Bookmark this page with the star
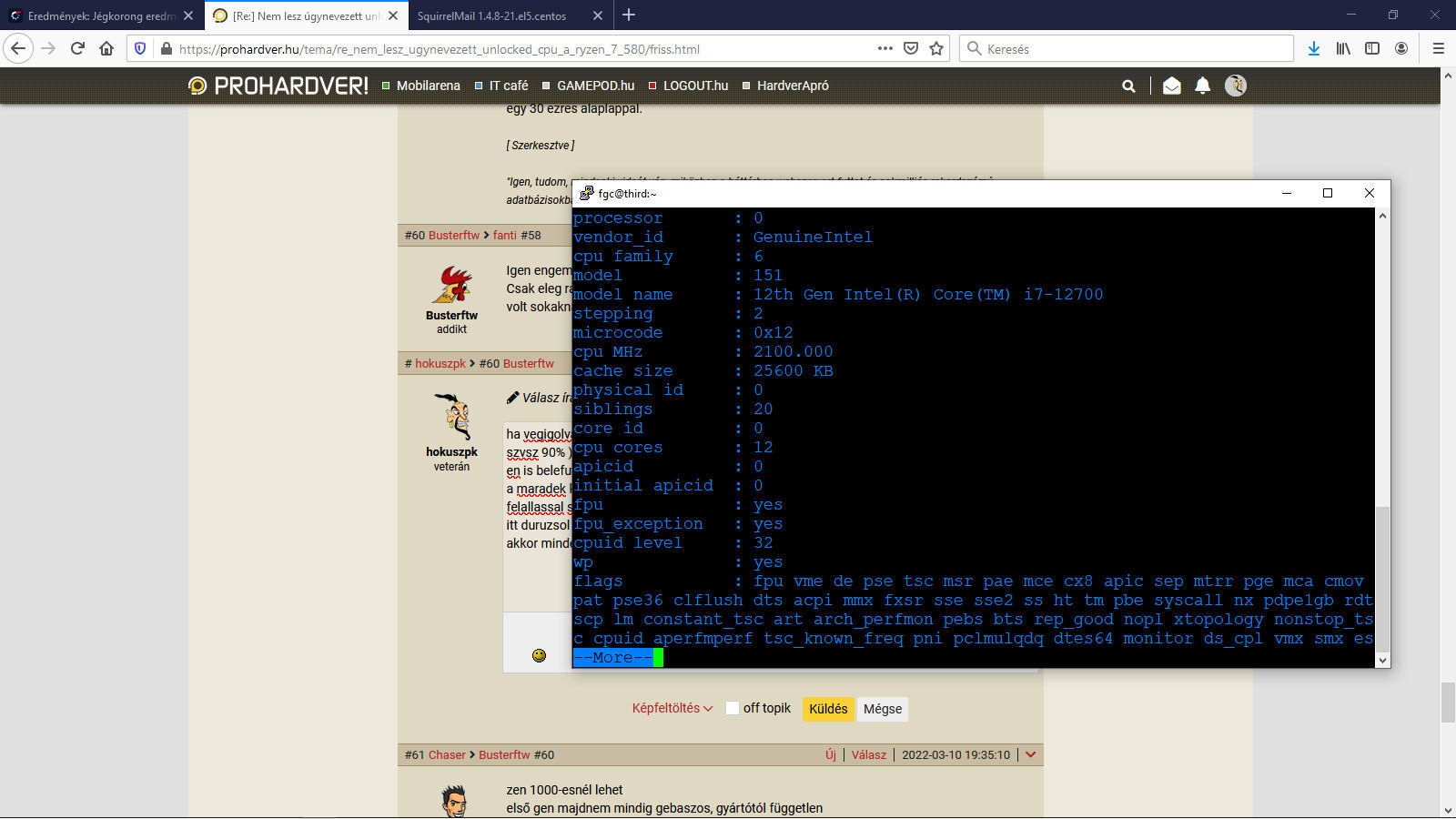The height and width of the screenshot is (819, 1456). pos(936,48)
